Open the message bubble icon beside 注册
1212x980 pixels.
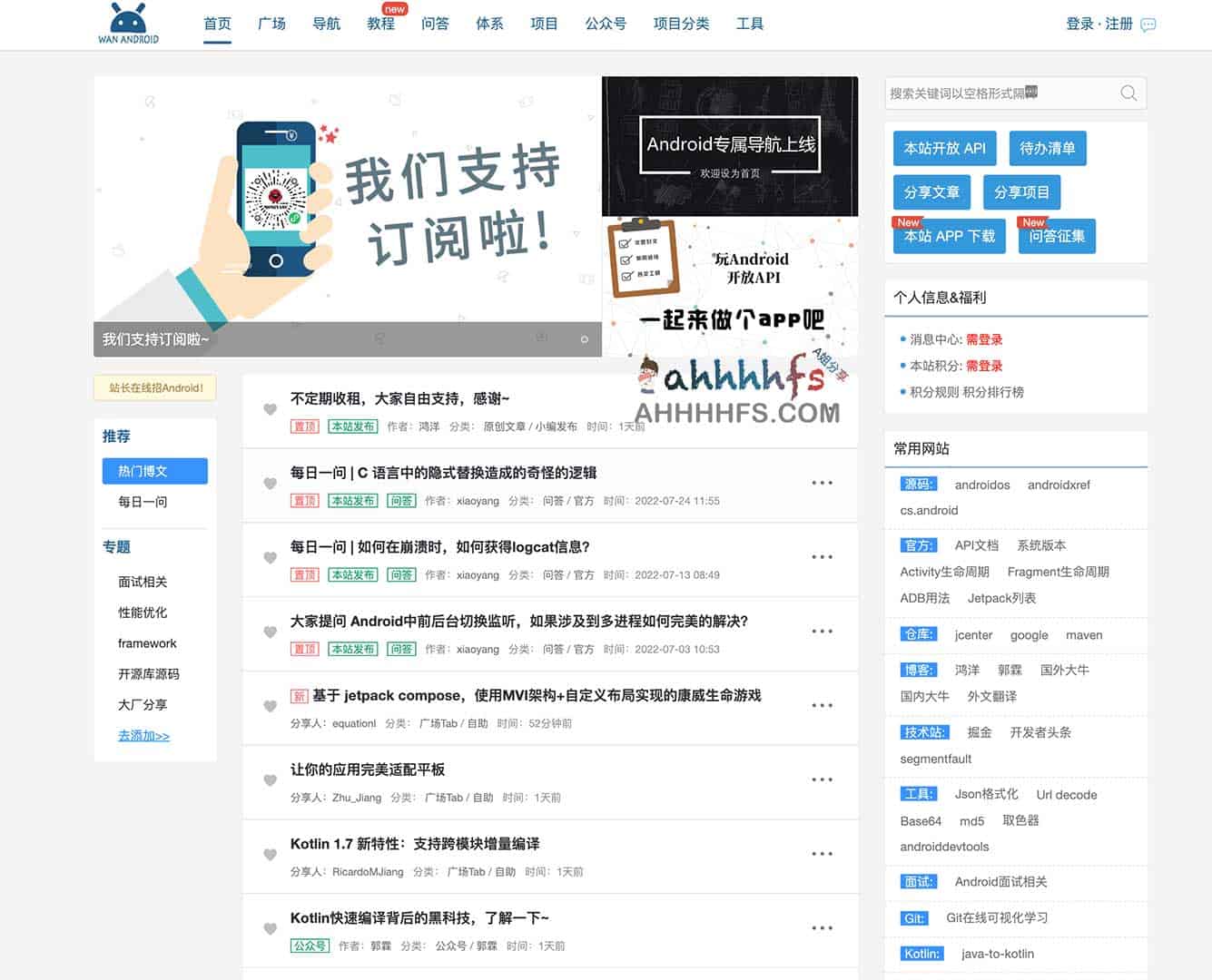[x=1148, y=24]
